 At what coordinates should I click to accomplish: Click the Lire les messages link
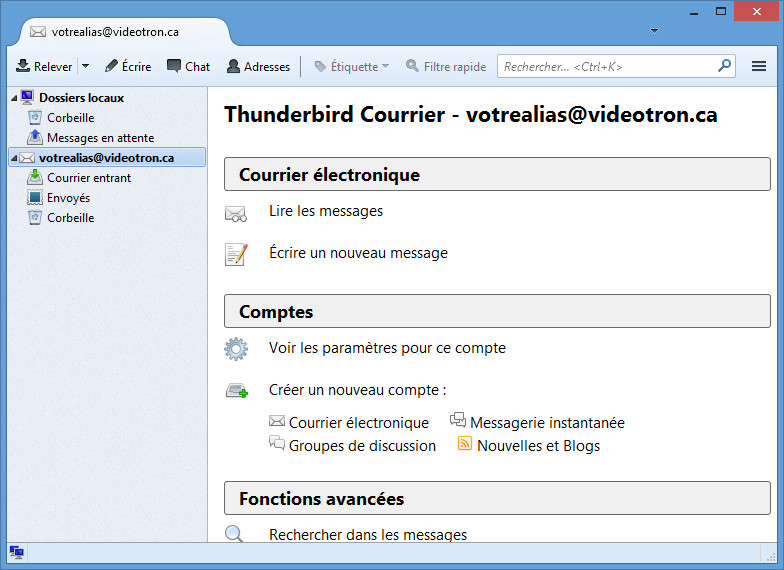pos(326,211)
